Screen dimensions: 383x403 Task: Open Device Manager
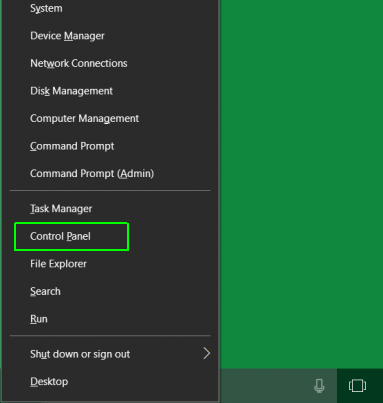[110, 36]
